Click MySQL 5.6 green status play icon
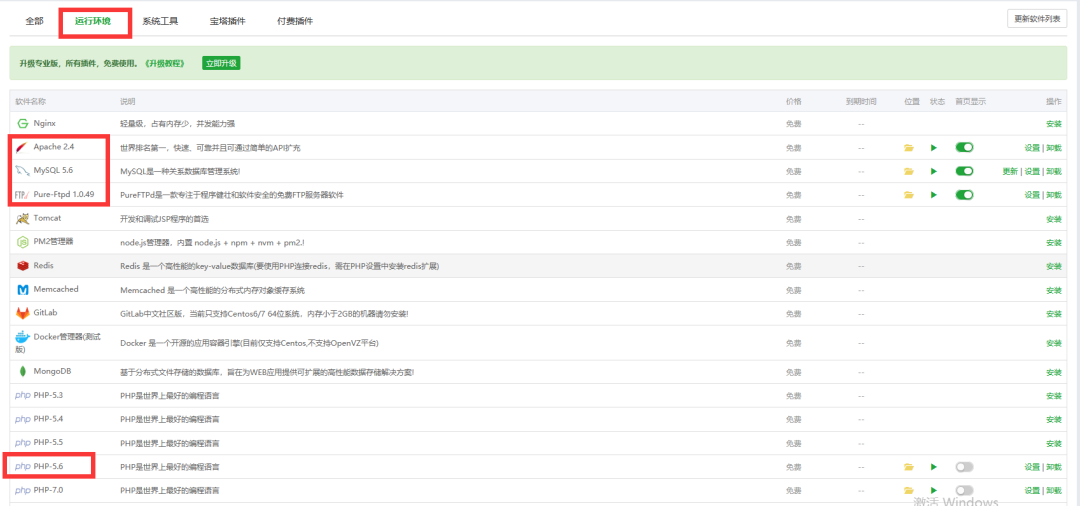The width and height of the screenshot is (1080, 506). 934,171
